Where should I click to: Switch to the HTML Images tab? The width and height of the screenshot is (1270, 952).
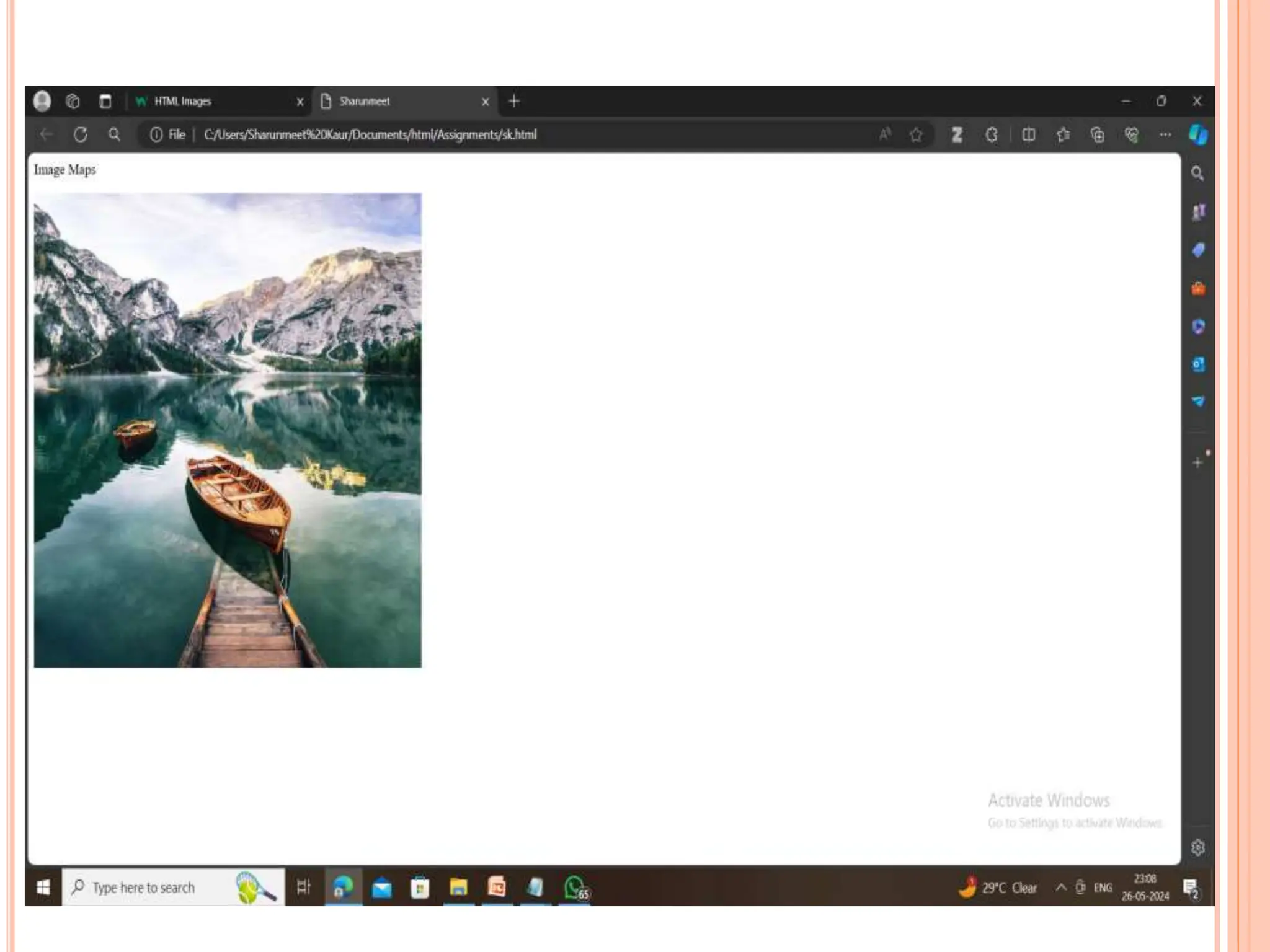pyautogui.click(x=211, y=101)
